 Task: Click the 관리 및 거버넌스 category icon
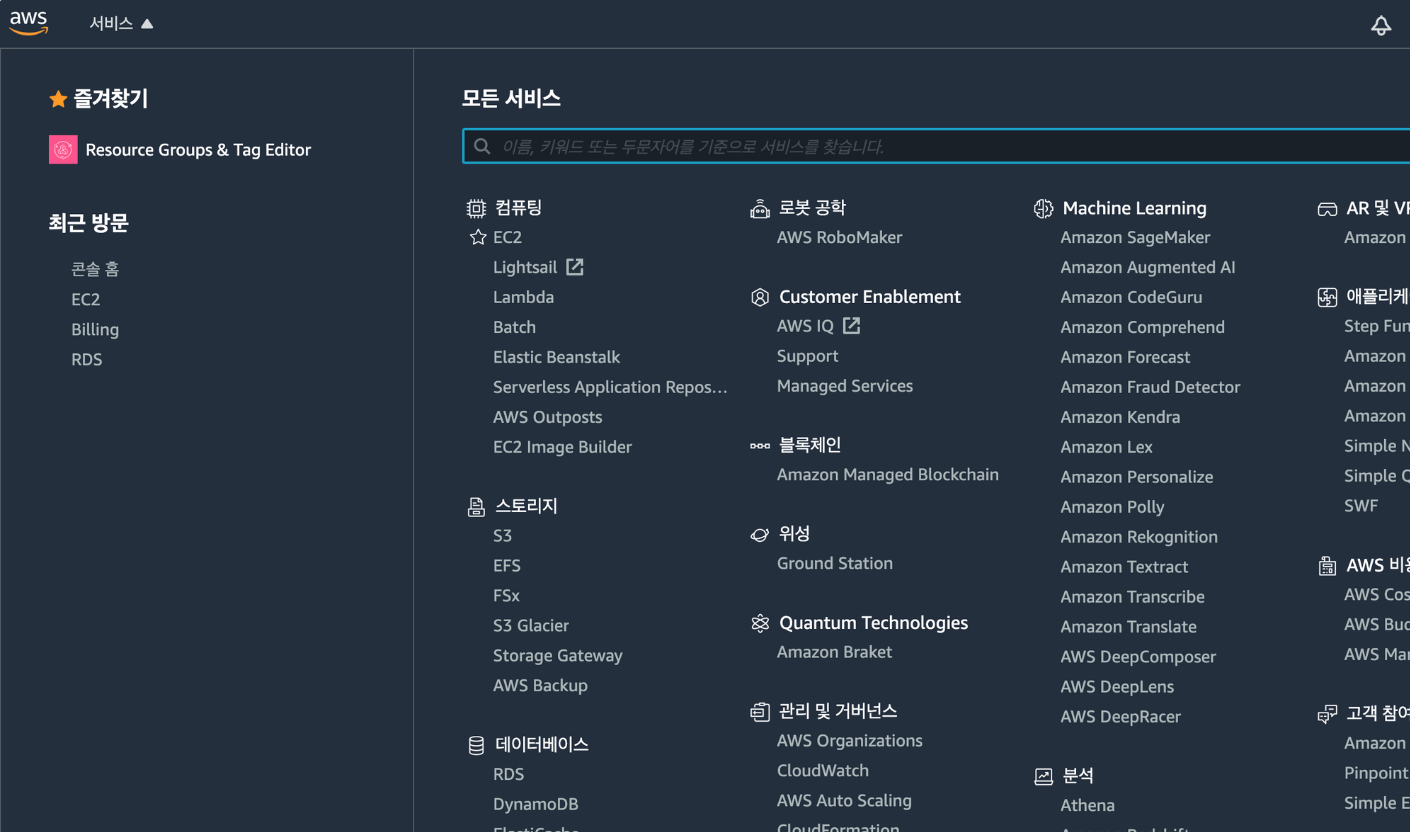pyautogui.click(x=760, y=712)
